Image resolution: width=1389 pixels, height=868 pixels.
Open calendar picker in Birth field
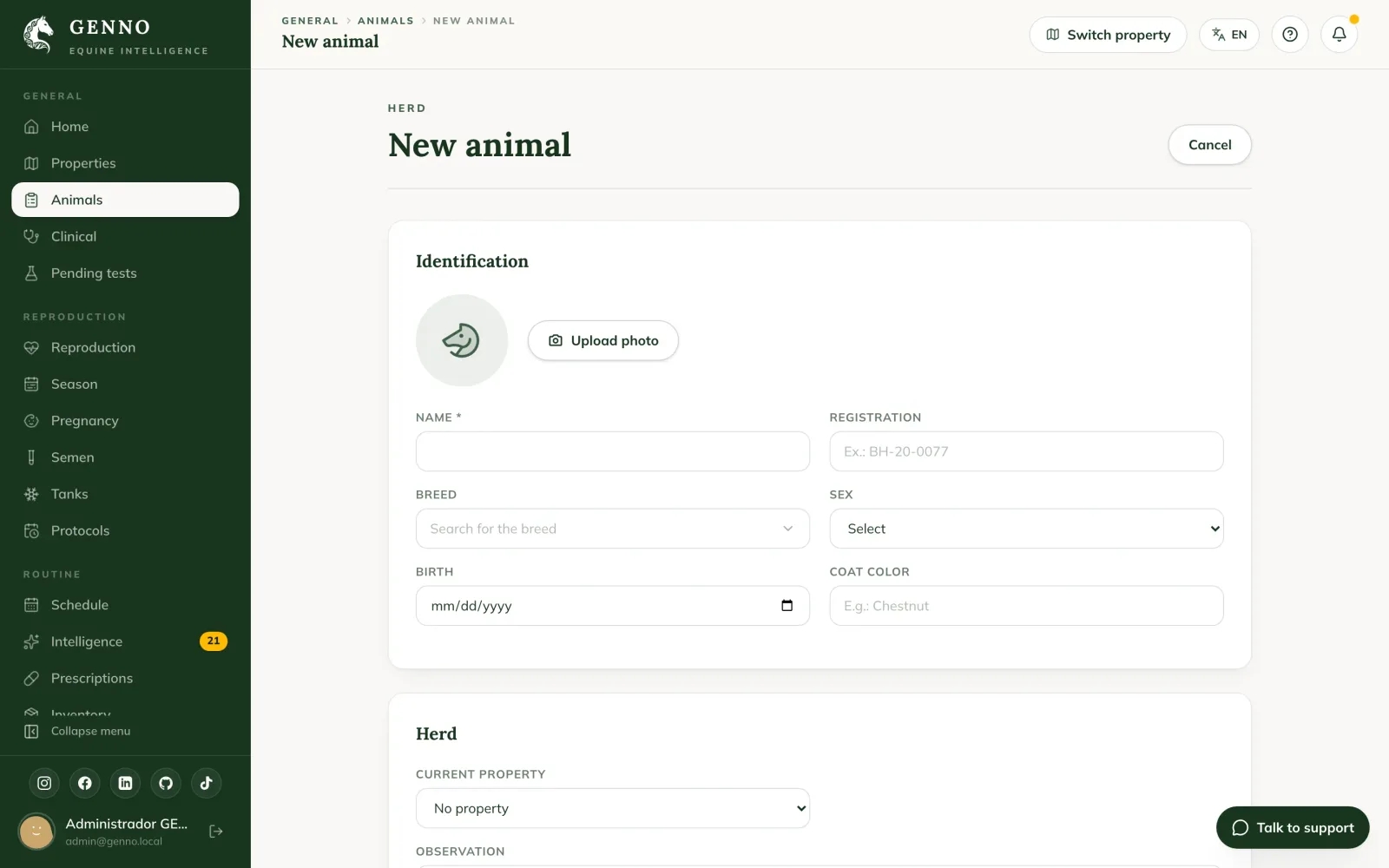click(787, 606)
